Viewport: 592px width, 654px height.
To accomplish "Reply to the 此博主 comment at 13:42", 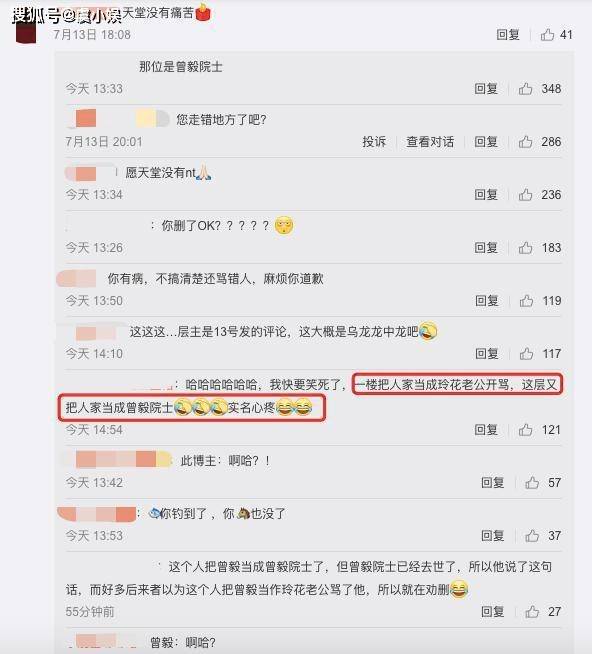I will (493, 483).
